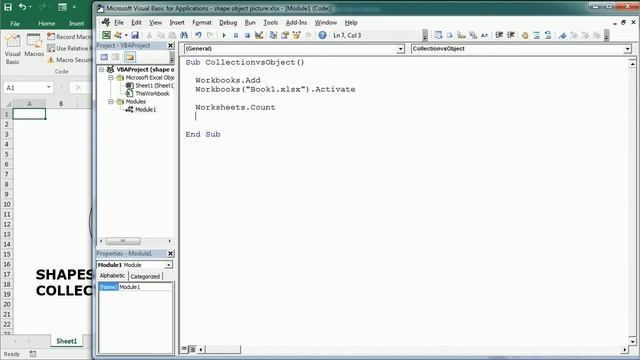The image size is (640, 360).
Task: Click the blue Help question mark icon
Action: pyautogui.click(x=322, y=36)
